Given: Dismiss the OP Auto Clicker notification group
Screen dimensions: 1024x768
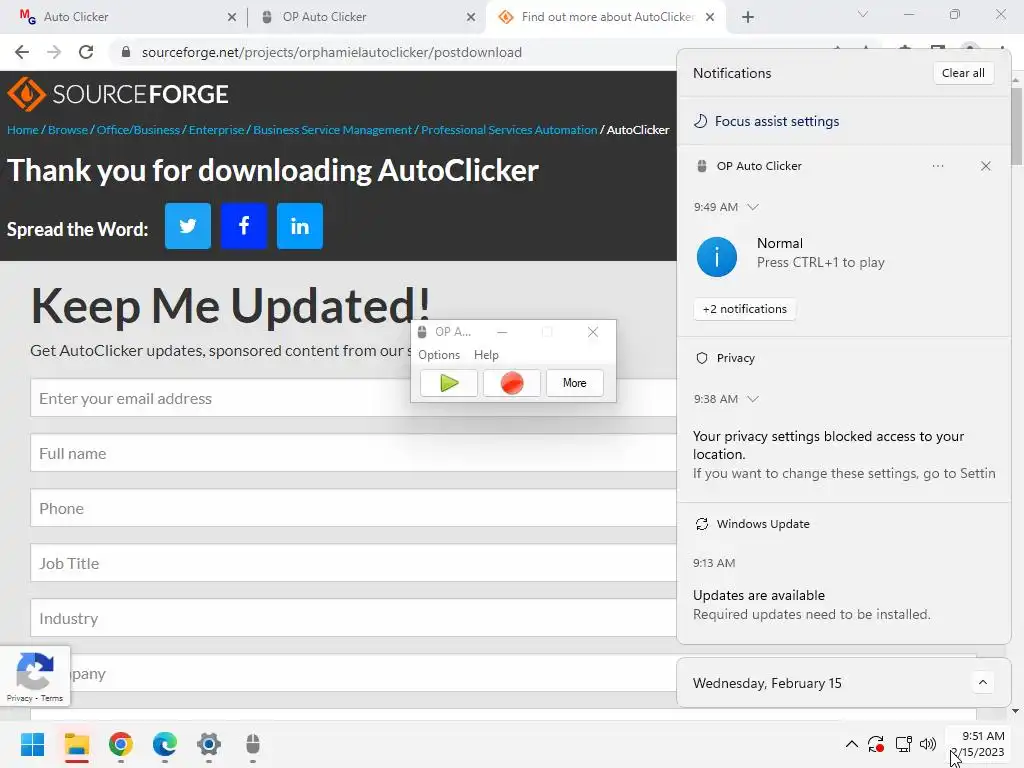Looking at the screenshot, I should pos(985,166).
